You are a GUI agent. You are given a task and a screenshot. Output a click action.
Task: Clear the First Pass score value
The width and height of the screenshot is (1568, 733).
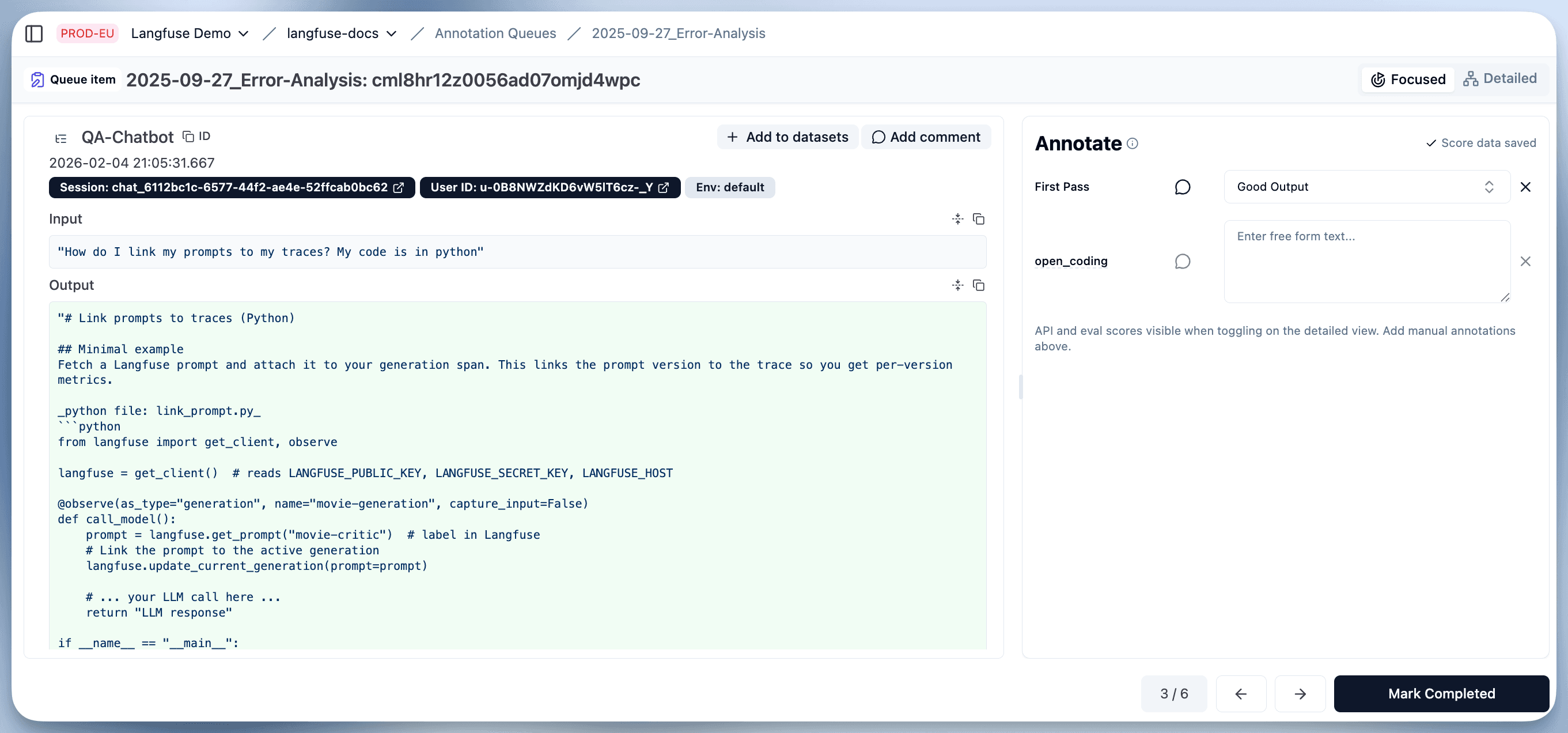[x=1525, y=187]
